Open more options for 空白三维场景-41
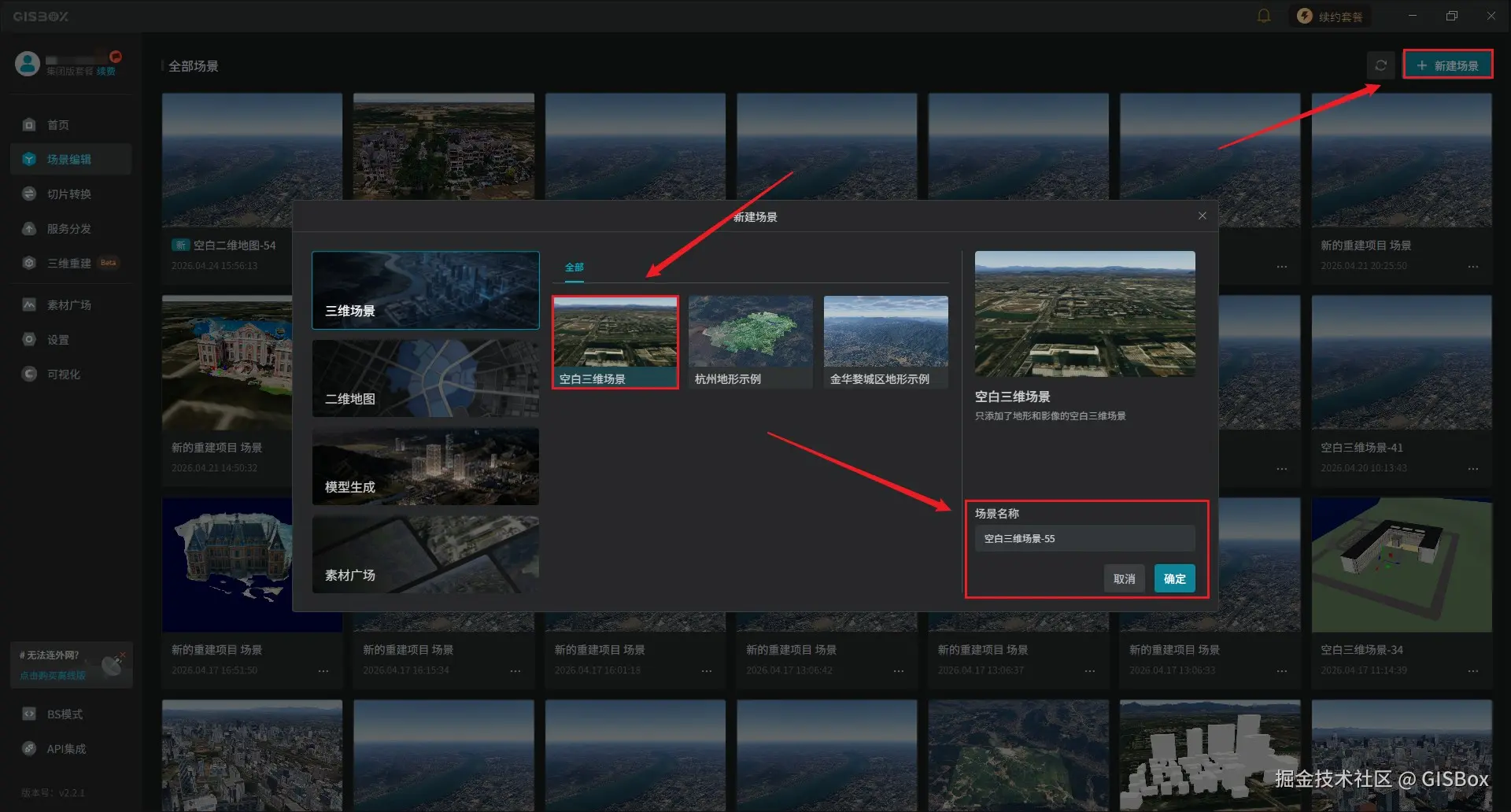 [x=1472, y=468]
